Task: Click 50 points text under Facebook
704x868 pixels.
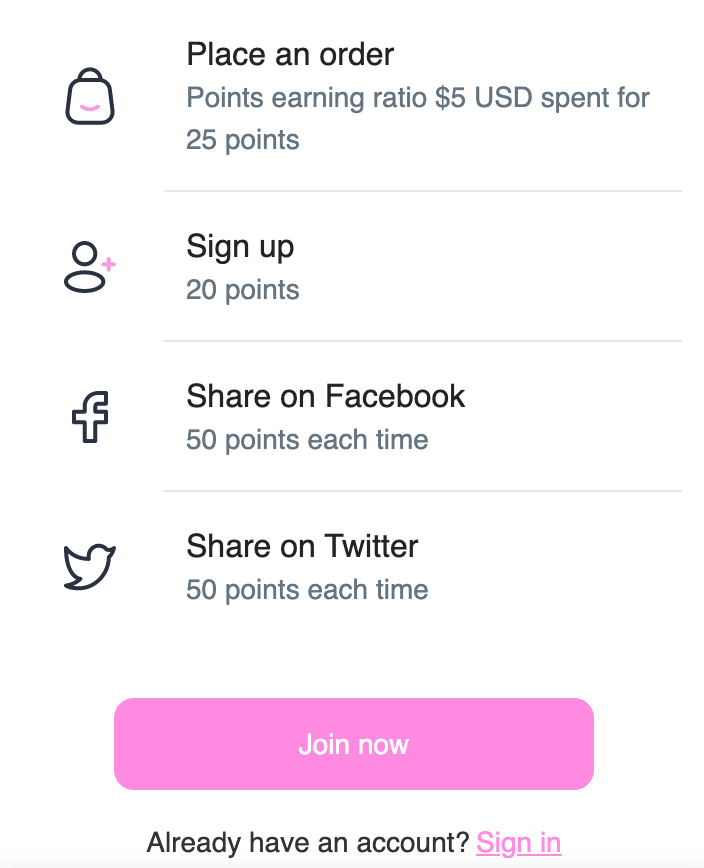Action: tap(307, 440)
